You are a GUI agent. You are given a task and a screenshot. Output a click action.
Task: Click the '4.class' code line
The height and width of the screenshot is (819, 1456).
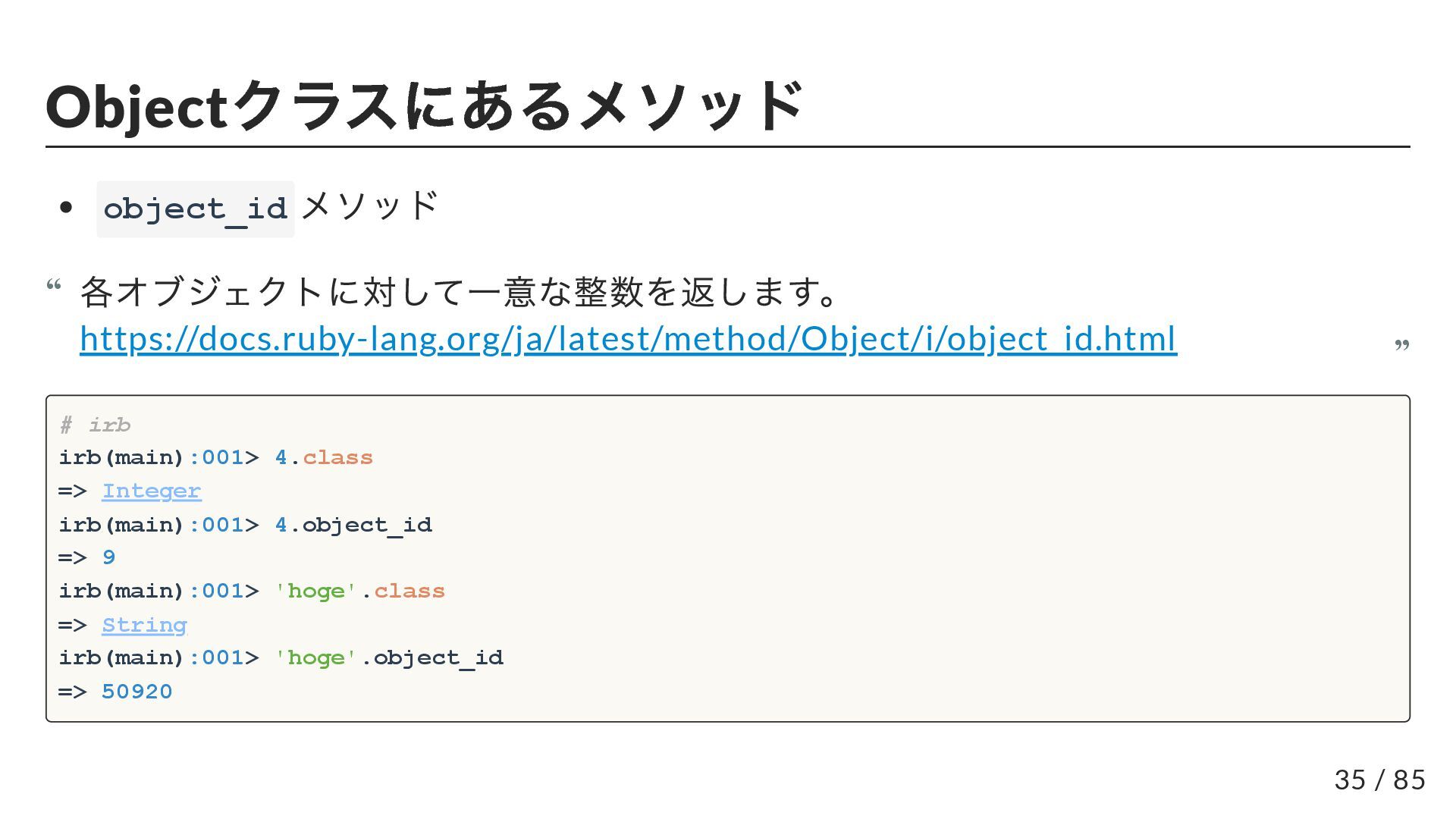(x=324, y=458)
